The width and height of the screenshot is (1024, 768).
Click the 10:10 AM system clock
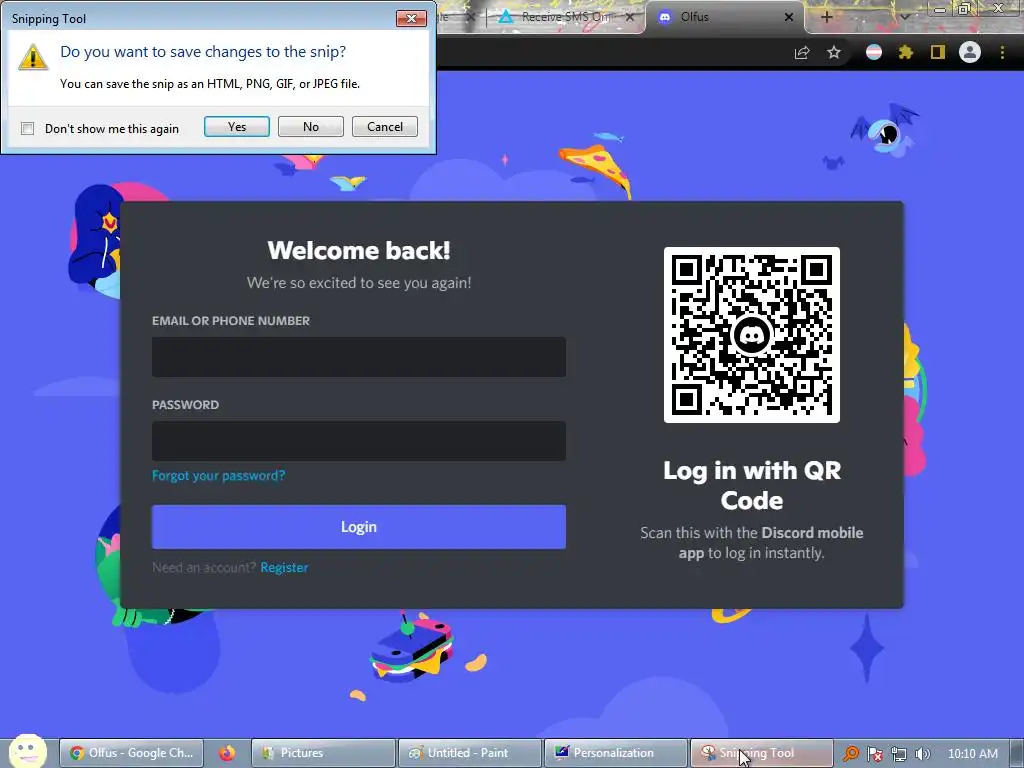point(972,754)
